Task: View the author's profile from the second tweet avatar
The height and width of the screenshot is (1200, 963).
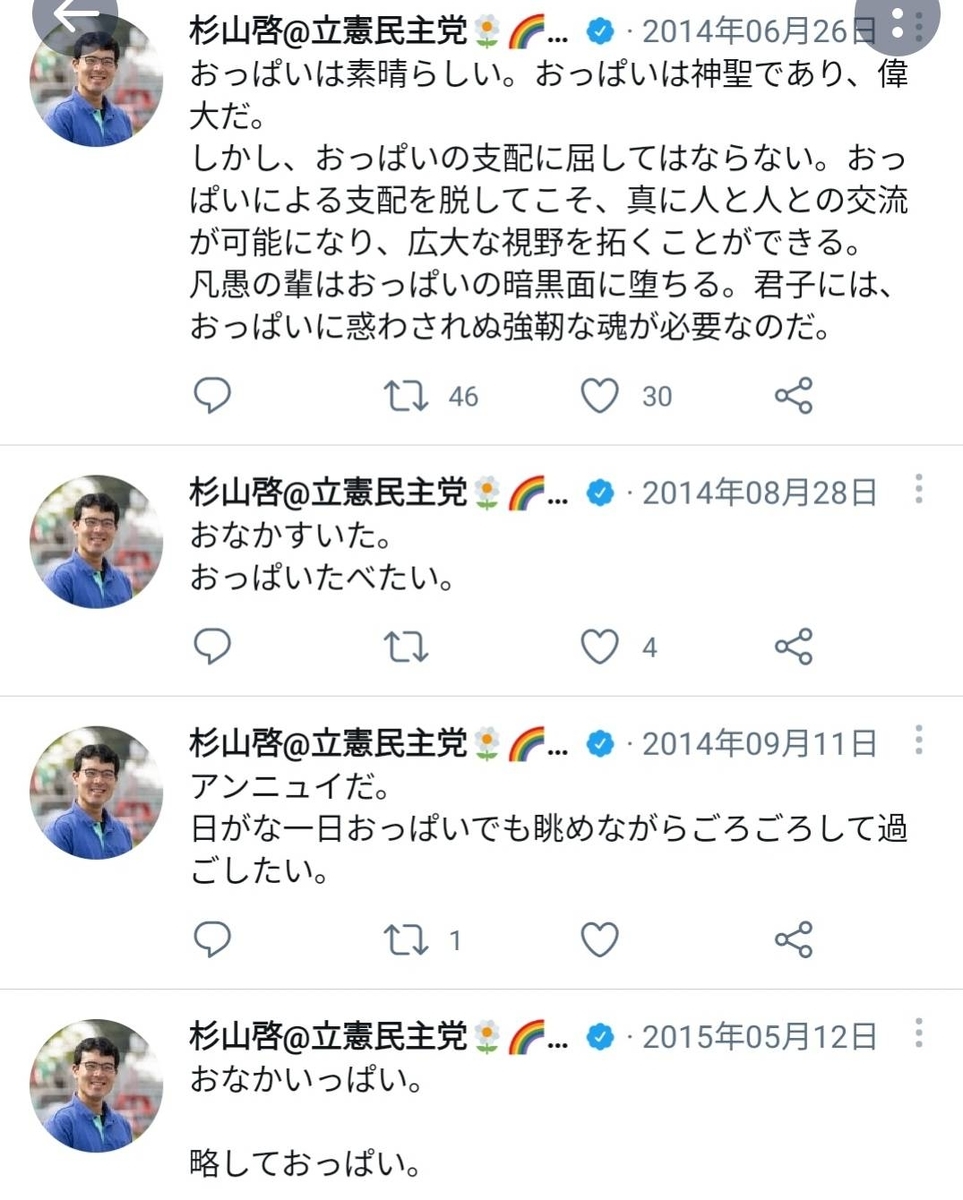Action: coord(95,540)
